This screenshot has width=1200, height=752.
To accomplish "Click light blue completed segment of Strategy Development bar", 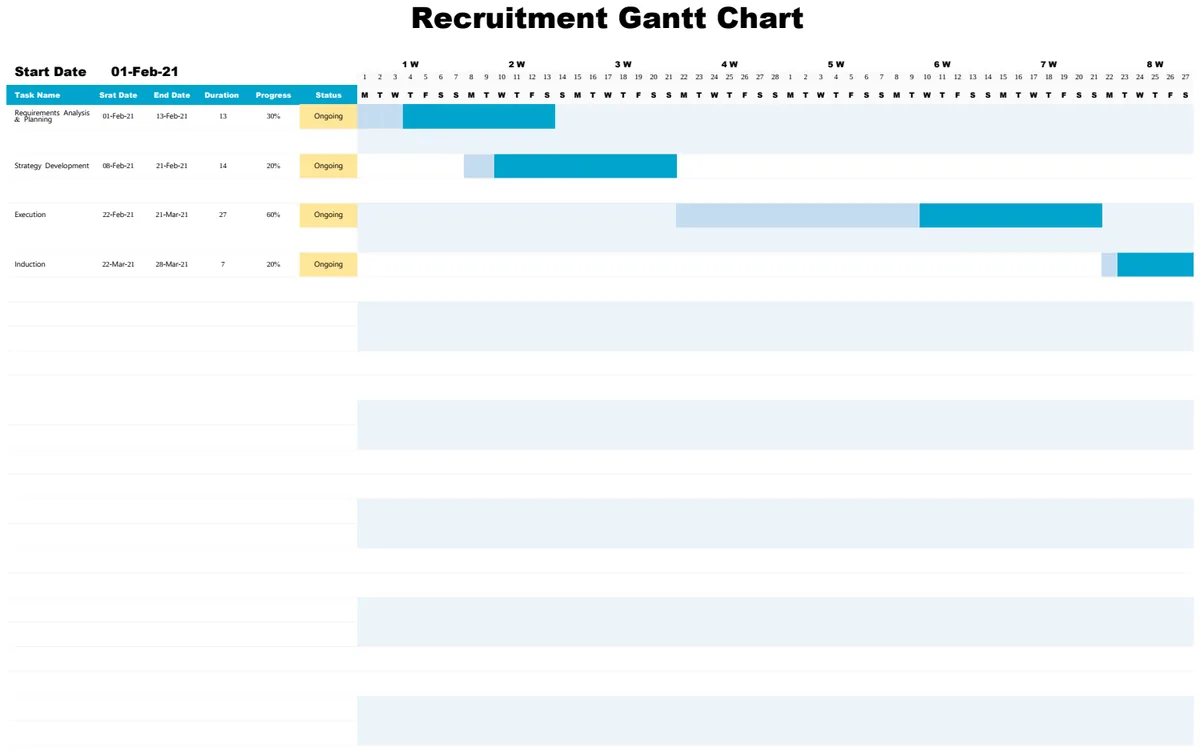I will click(x=479, y=166).
